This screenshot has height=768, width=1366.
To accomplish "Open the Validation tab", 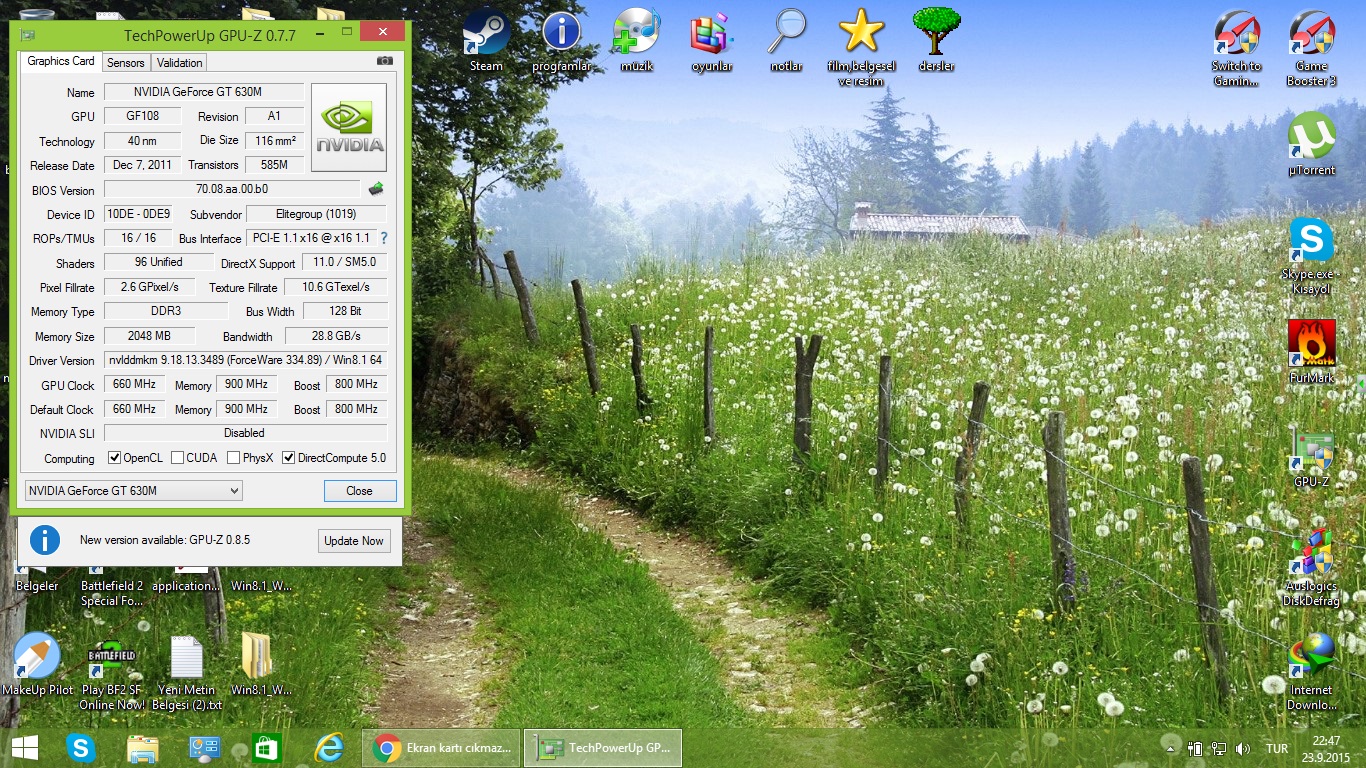I will coord(180,62).
